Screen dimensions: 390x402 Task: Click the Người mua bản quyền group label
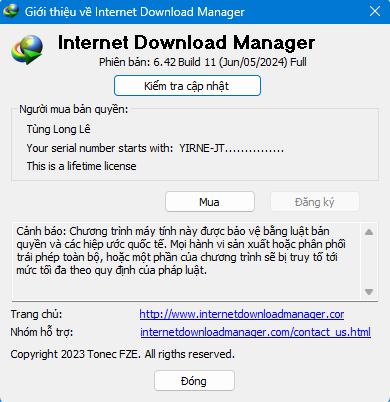pos(74,109)
